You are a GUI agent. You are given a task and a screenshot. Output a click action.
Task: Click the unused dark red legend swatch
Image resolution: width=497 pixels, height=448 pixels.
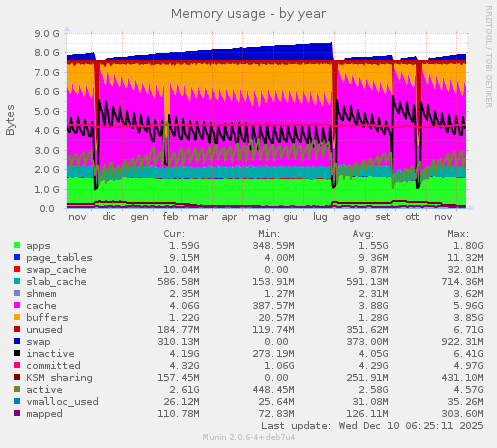coord(17,329)
